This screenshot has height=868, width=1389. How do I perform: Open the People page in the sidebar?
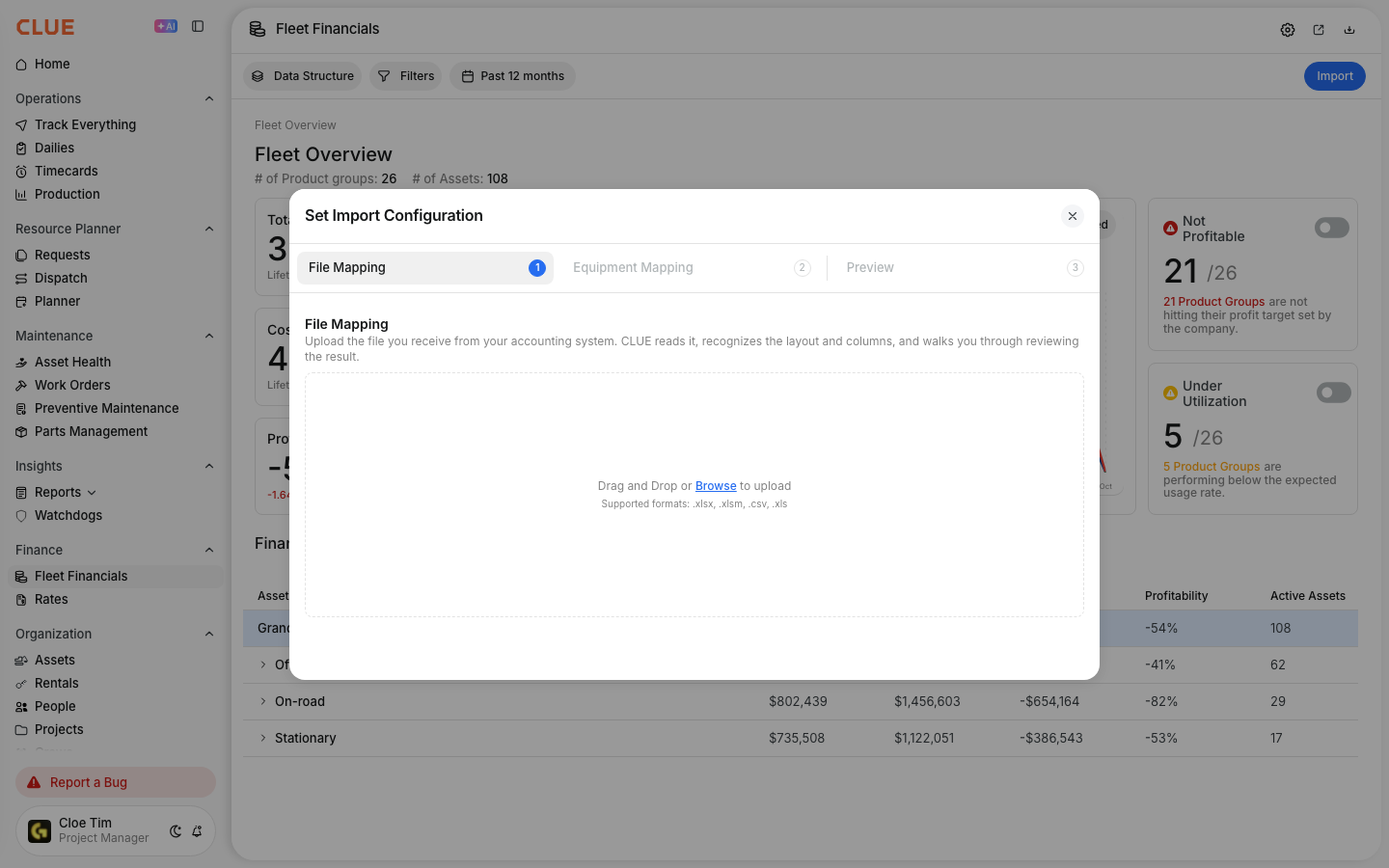[55, 706]
